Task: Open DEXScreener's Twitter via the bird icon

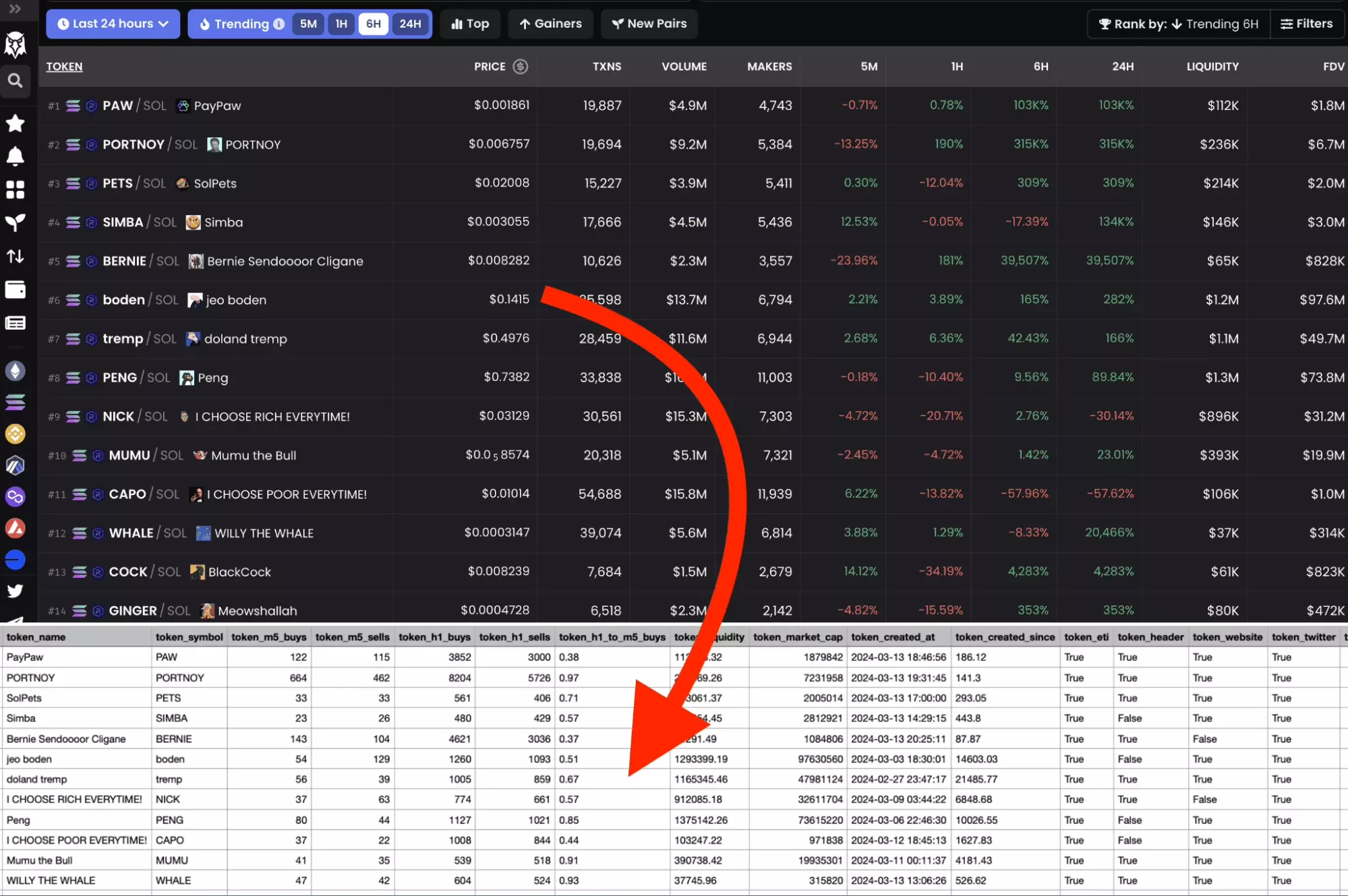Action: click(x=16, y=591)
